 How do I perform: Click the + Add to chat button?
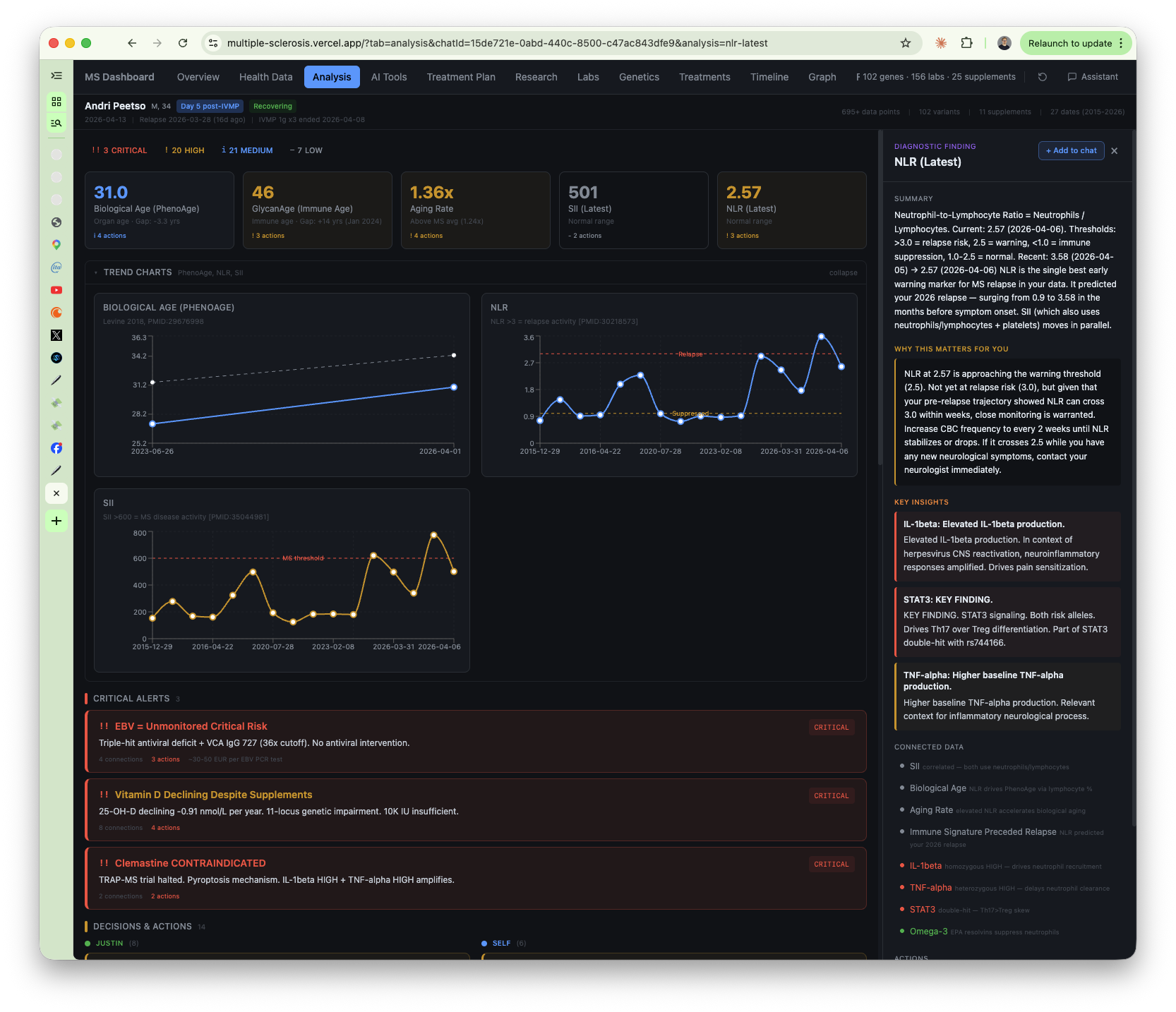pos(1071,150)
